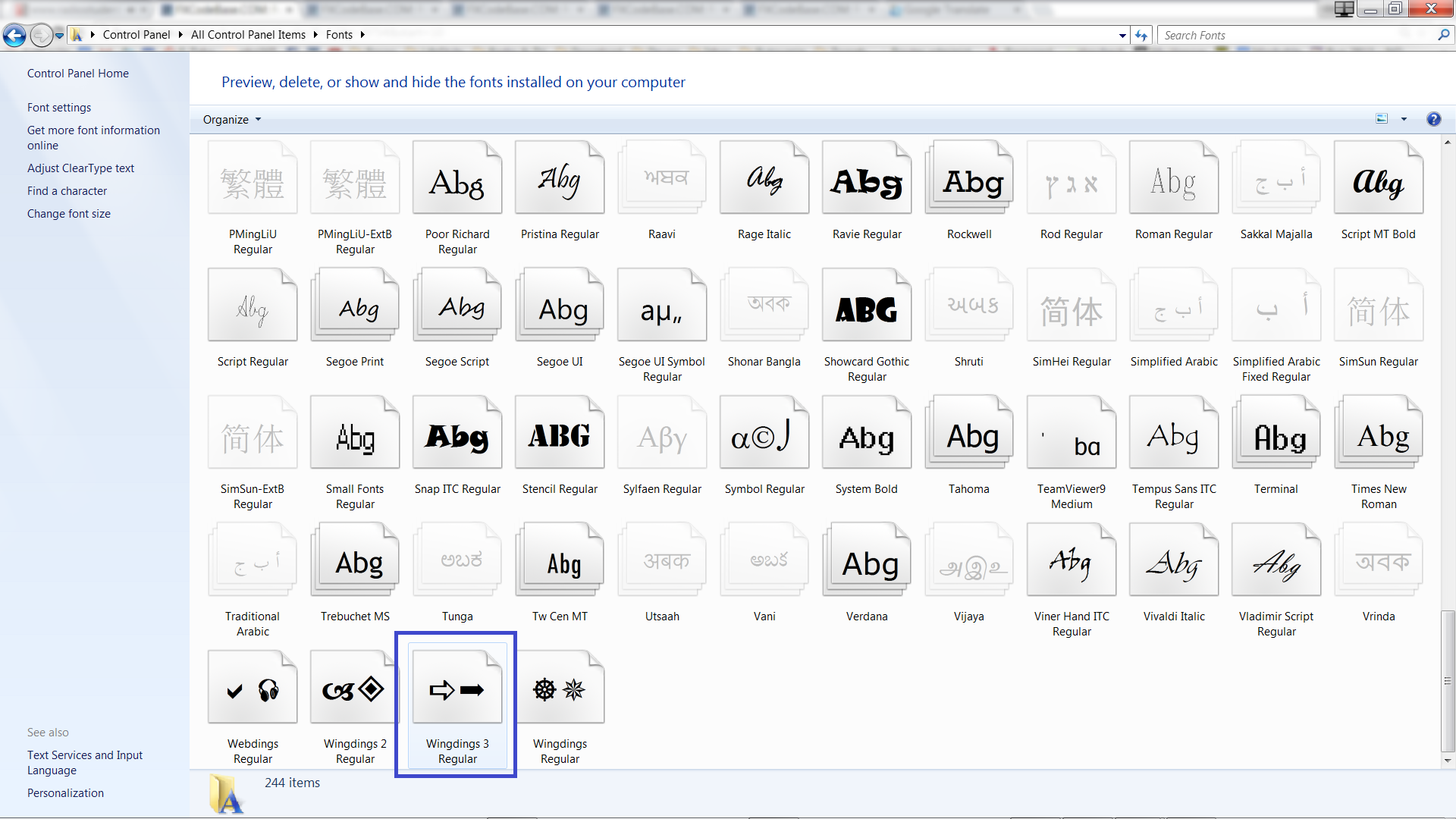
Task: Select the Tempus Sans ITC Regular font
Action: click(1174, 453)
